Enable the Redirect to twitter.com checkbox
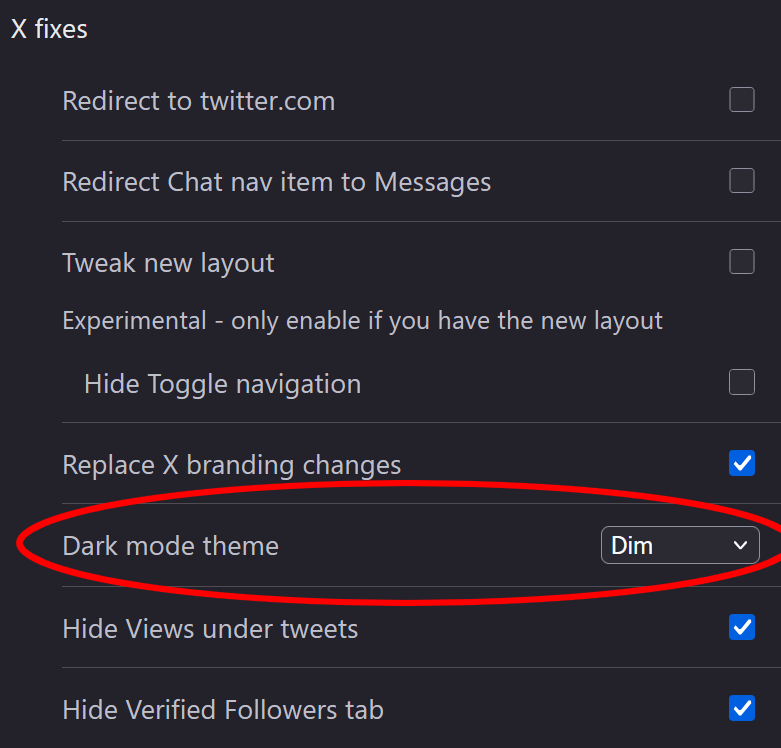 coord(741,100)
